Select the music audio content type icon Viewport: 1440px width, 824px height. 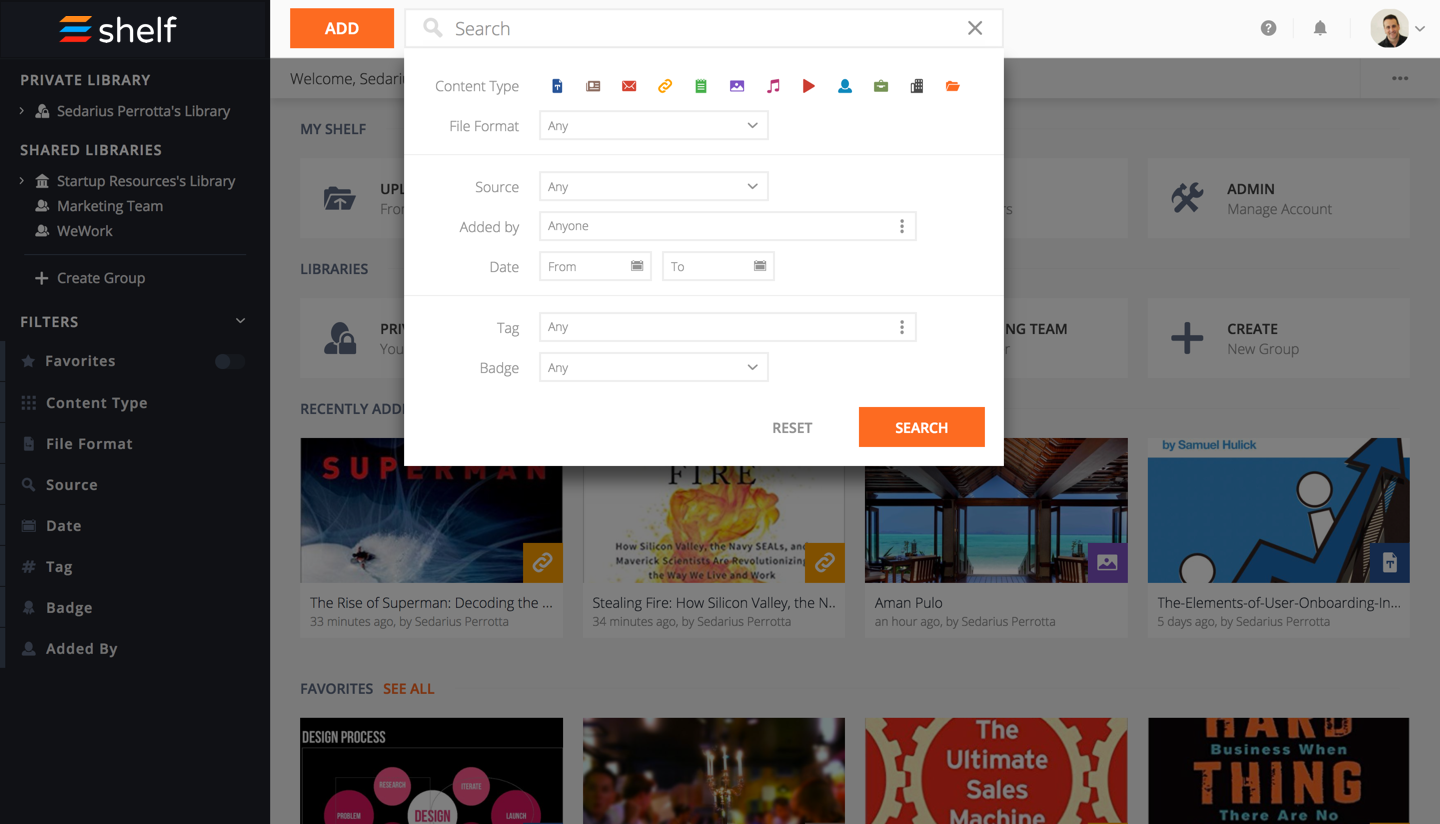(x=773, y=86)
